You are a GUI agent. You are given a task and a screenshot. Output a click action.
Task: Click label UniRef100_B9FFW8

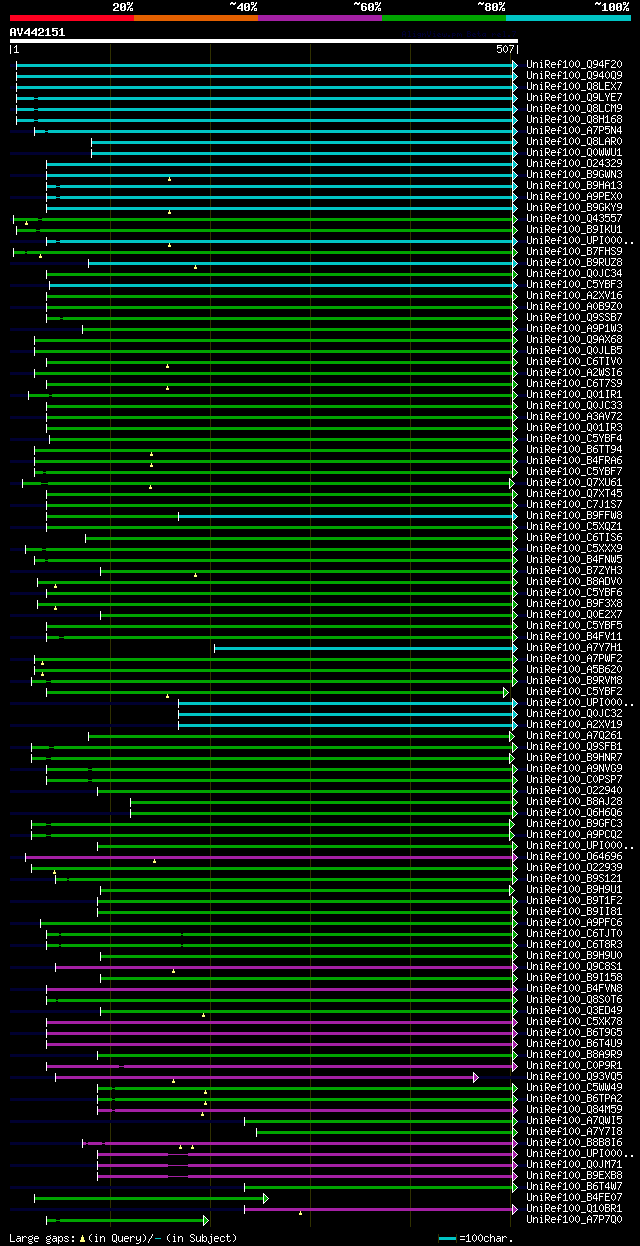[573, 516]
